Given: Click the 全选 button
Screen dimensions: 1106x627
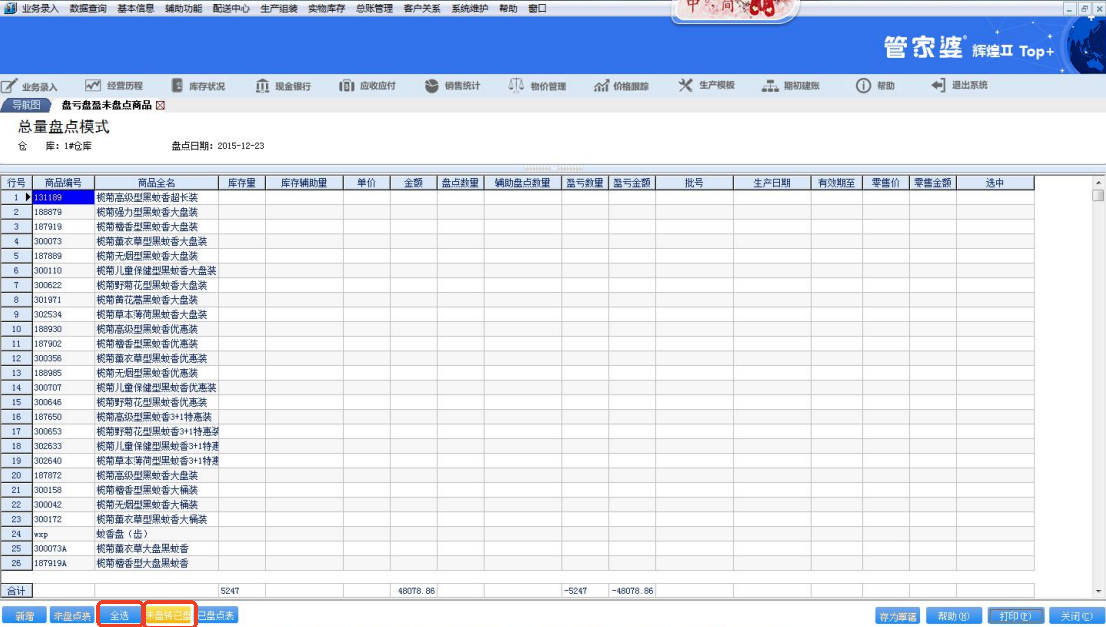Looking at the screenshot, I should [119, 616].
